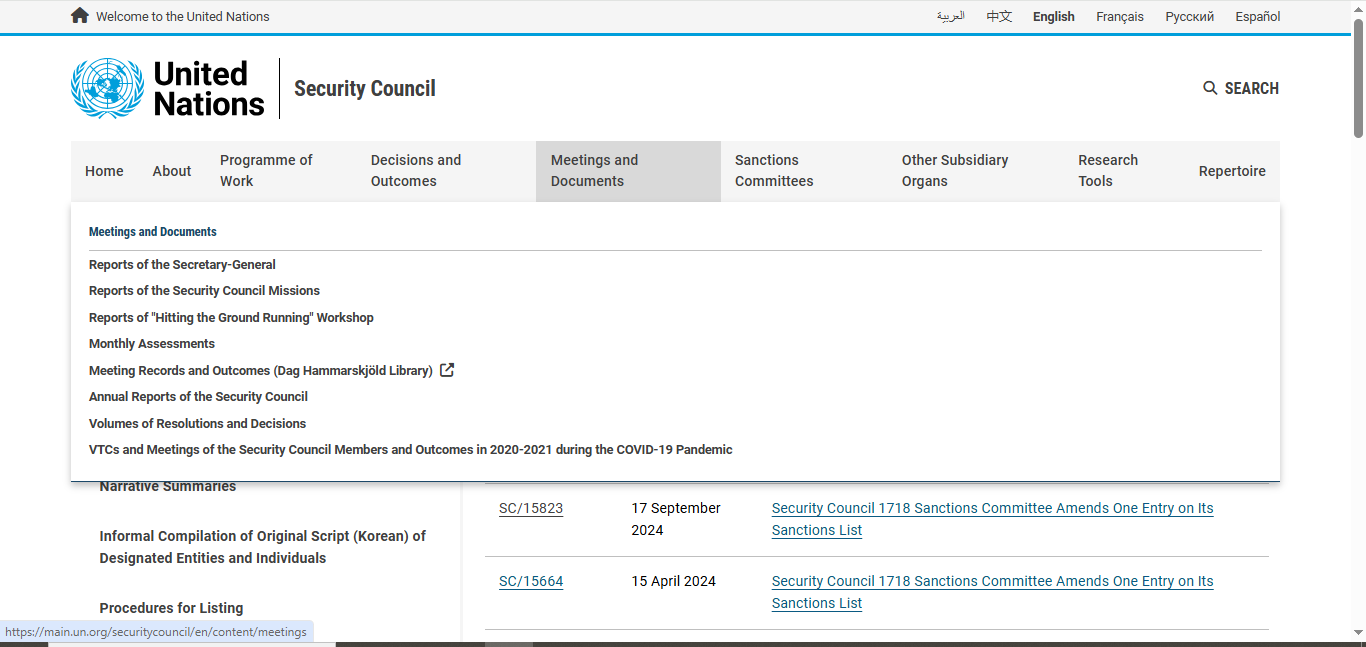Click the United Nations emblem logo
Screen dimensions: 1366x647
[107, 88]
